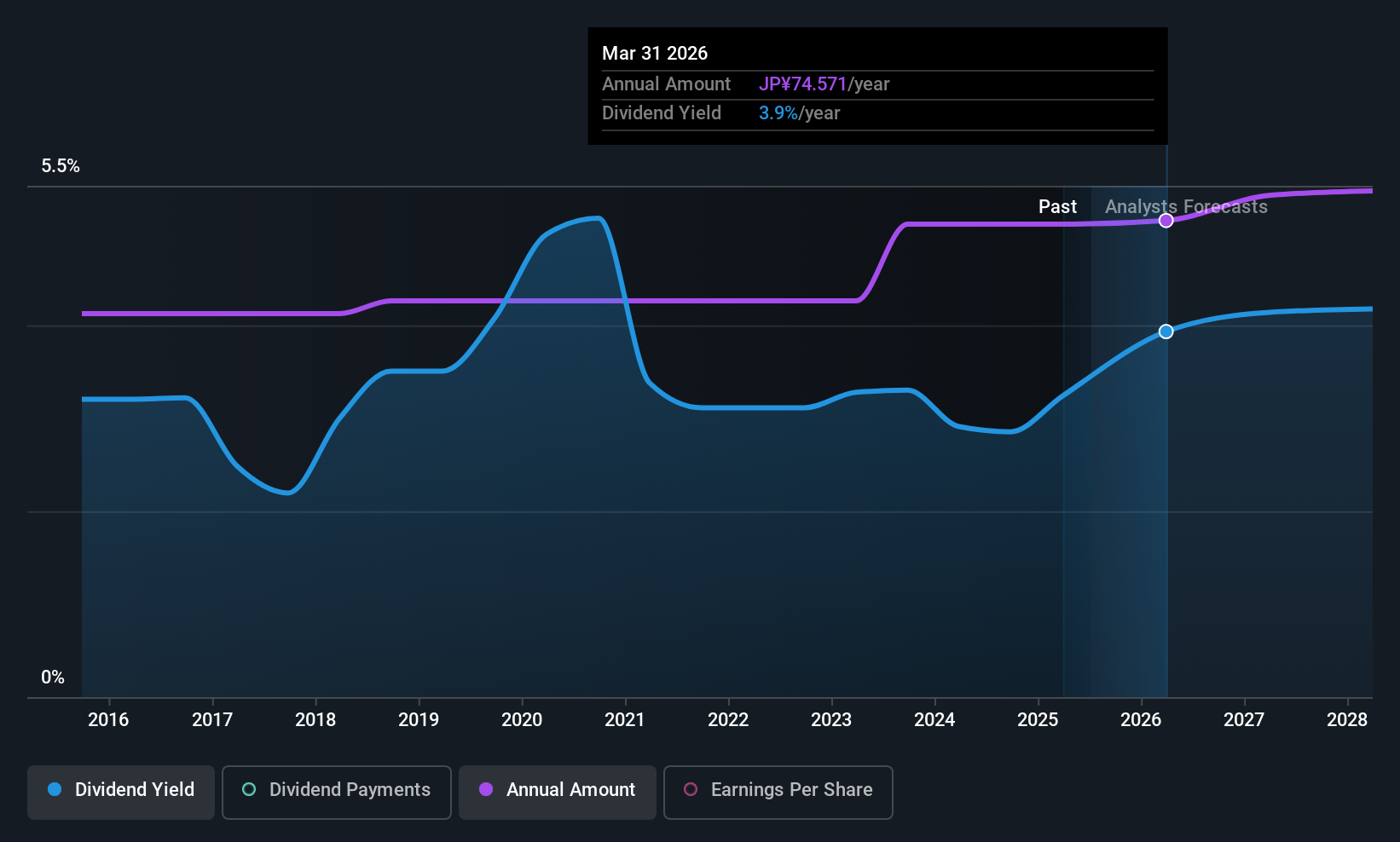Click the 2017 x-axis label
Viewport: 1400px width, 842px height.
click(212, 720)
